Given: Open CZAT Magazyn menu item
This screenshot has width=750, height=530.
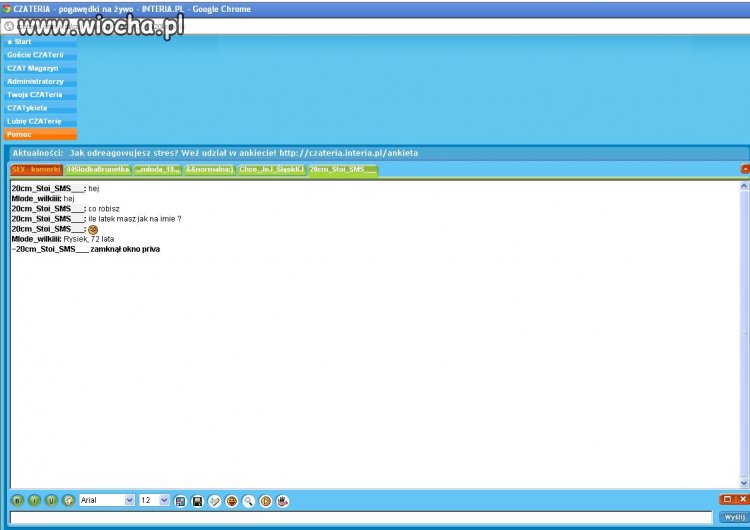Looking at the screenshot, I should pyautogui.click(x=40, y=68).
